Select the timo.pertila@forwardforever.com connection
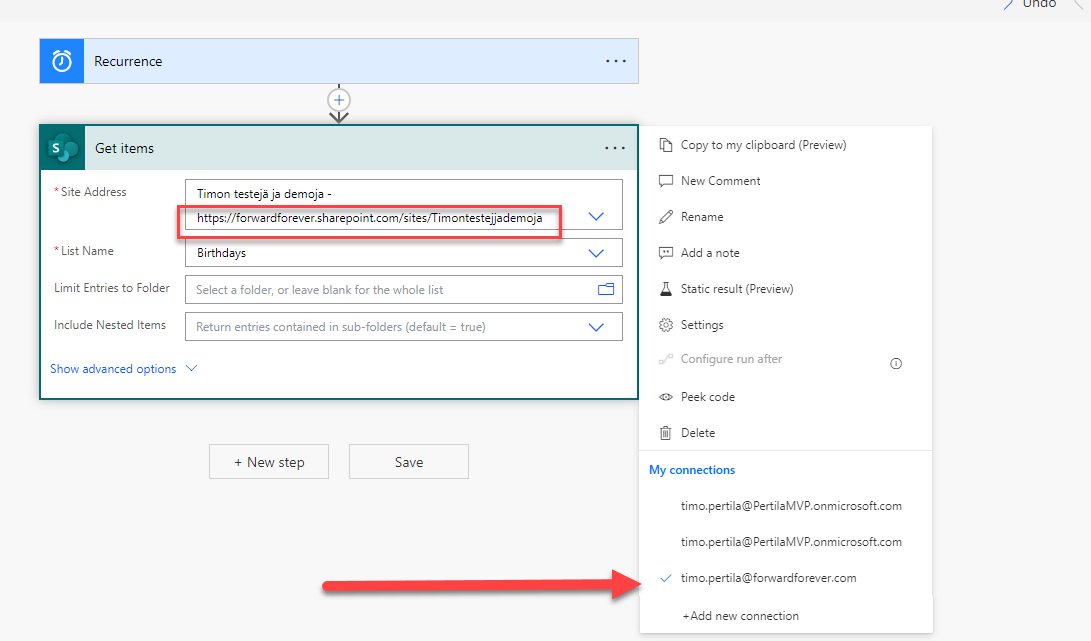1091x641 pixels. tap(767, 578)
